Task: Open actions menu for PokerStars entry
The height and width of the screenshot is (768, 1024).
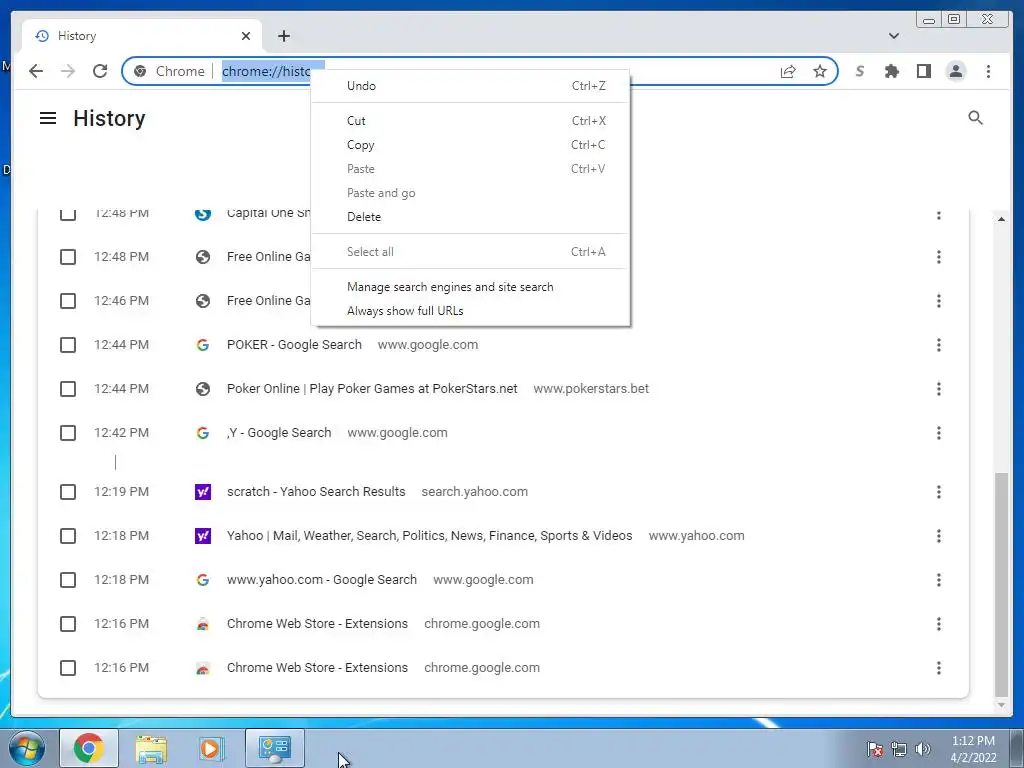Action: pos(938,389)
